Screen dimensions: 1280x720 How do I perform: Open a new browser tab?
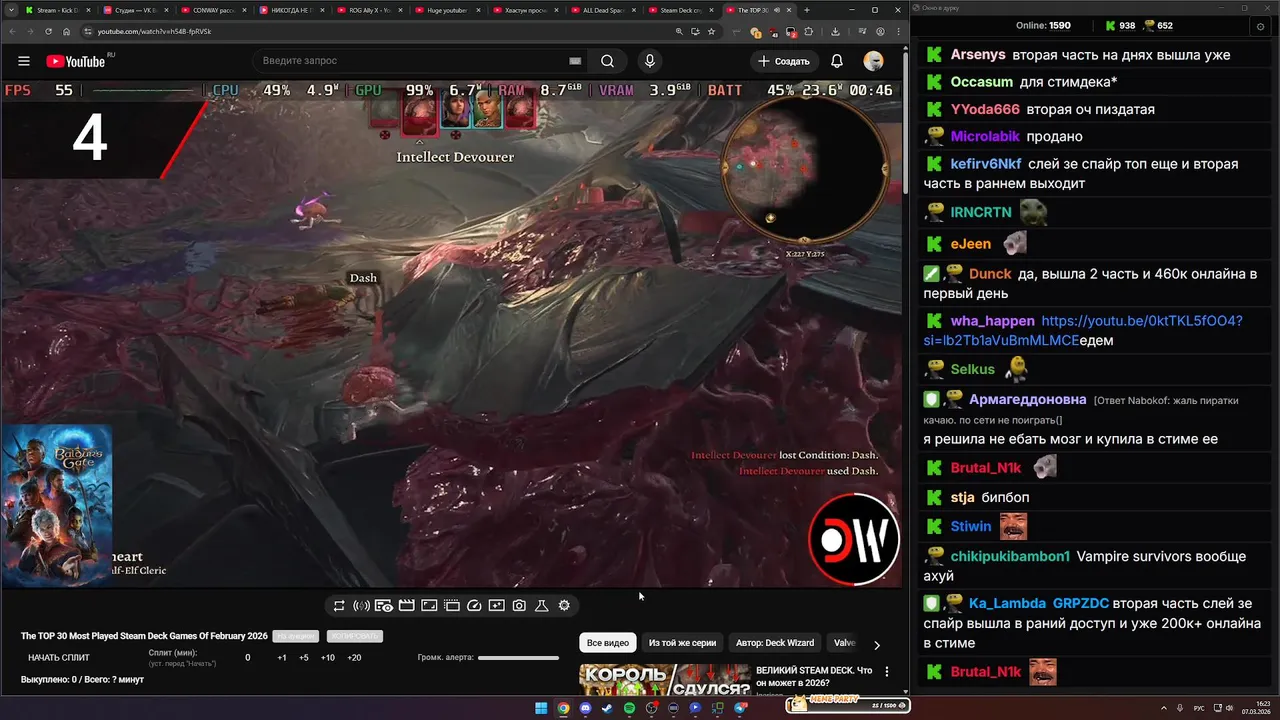(807, 10)
